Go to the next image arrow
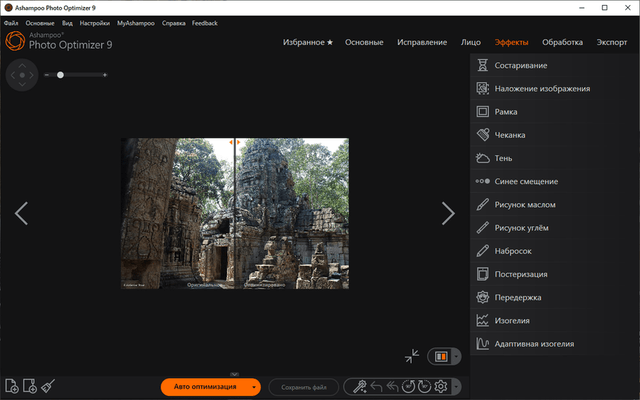The width and height of the screenshot is (640, 400). [x=448, y=213]
